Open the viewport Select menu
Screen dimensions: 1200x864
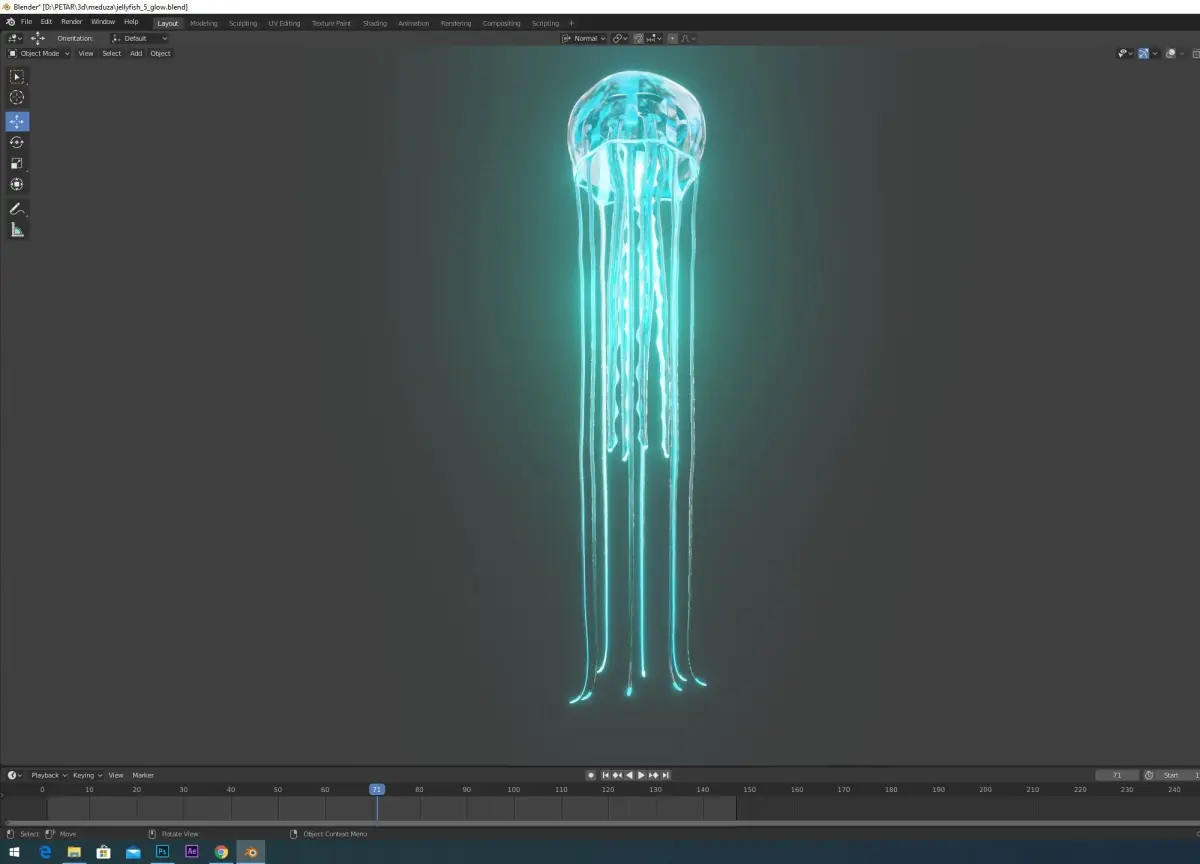point(111,53)
